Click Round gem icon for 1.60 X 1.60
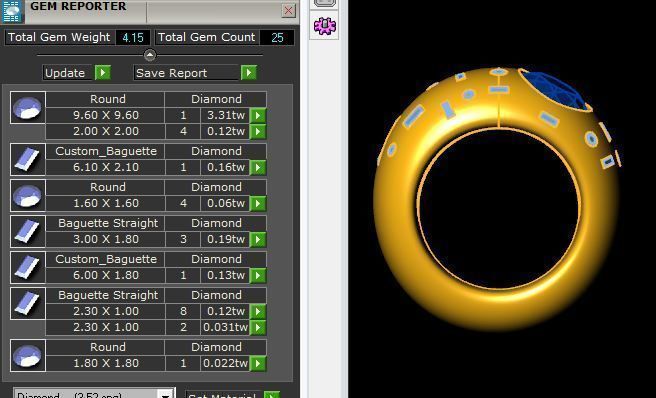The width and height of the screenshot is (656, 398). (x=28, y=195)
